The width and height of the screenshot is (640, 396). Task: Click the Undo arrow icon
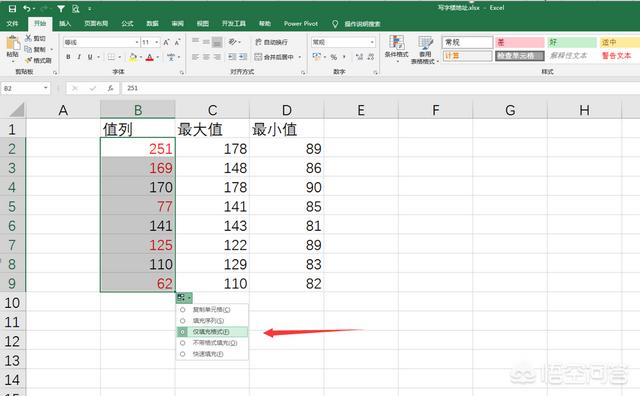(27, 8)
